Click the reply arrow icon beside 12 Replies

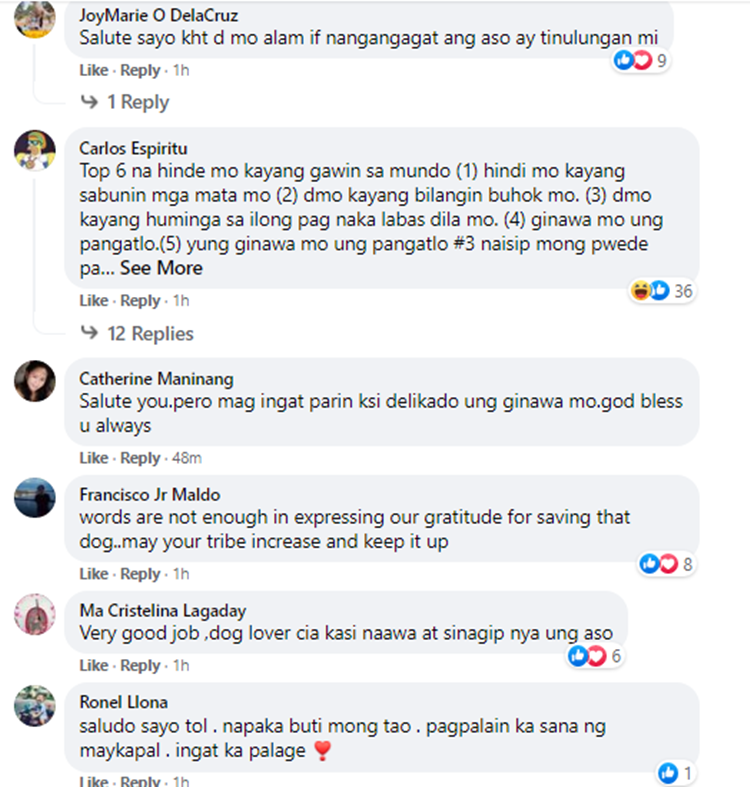(89, 333)
